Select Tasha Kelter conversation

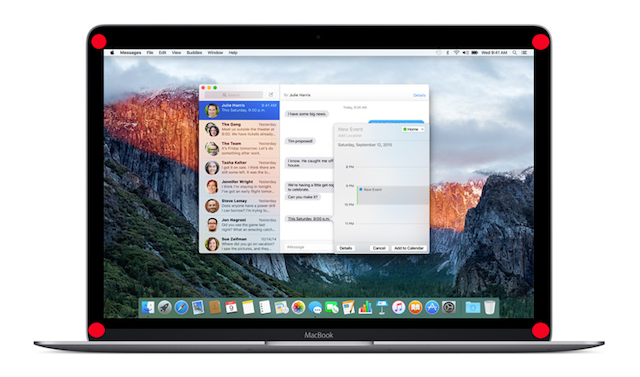tap(240, 168)
